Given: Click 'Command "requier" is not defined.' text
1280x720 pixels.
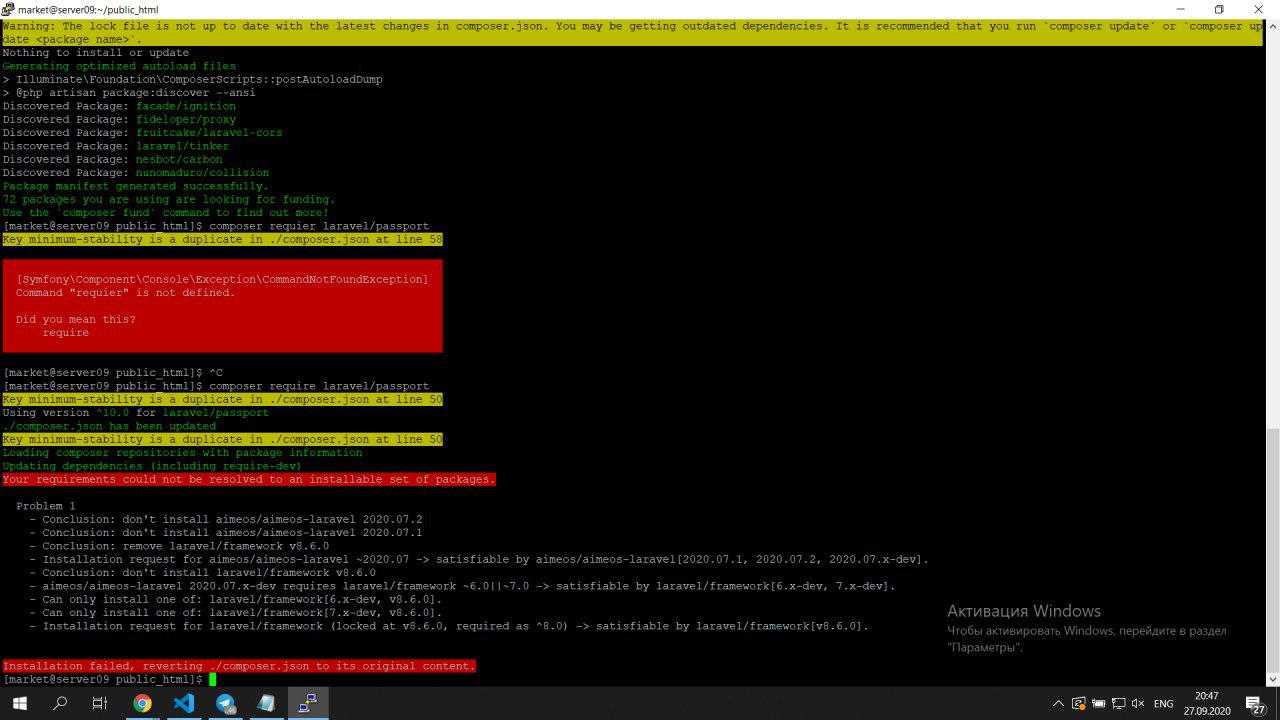Looking at the screenshot, I should pos(126,293).
